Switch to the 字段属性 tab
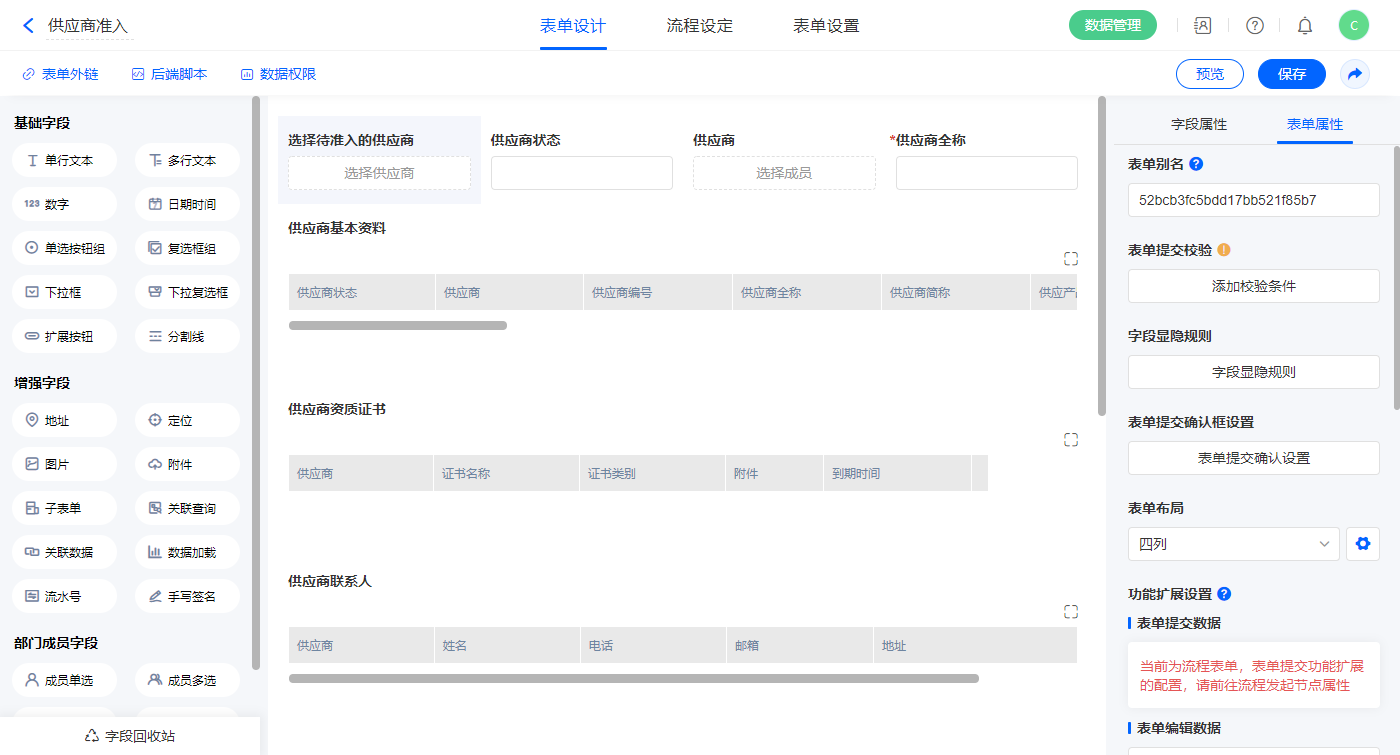 pyautogui.click(x=1198, y=125)
